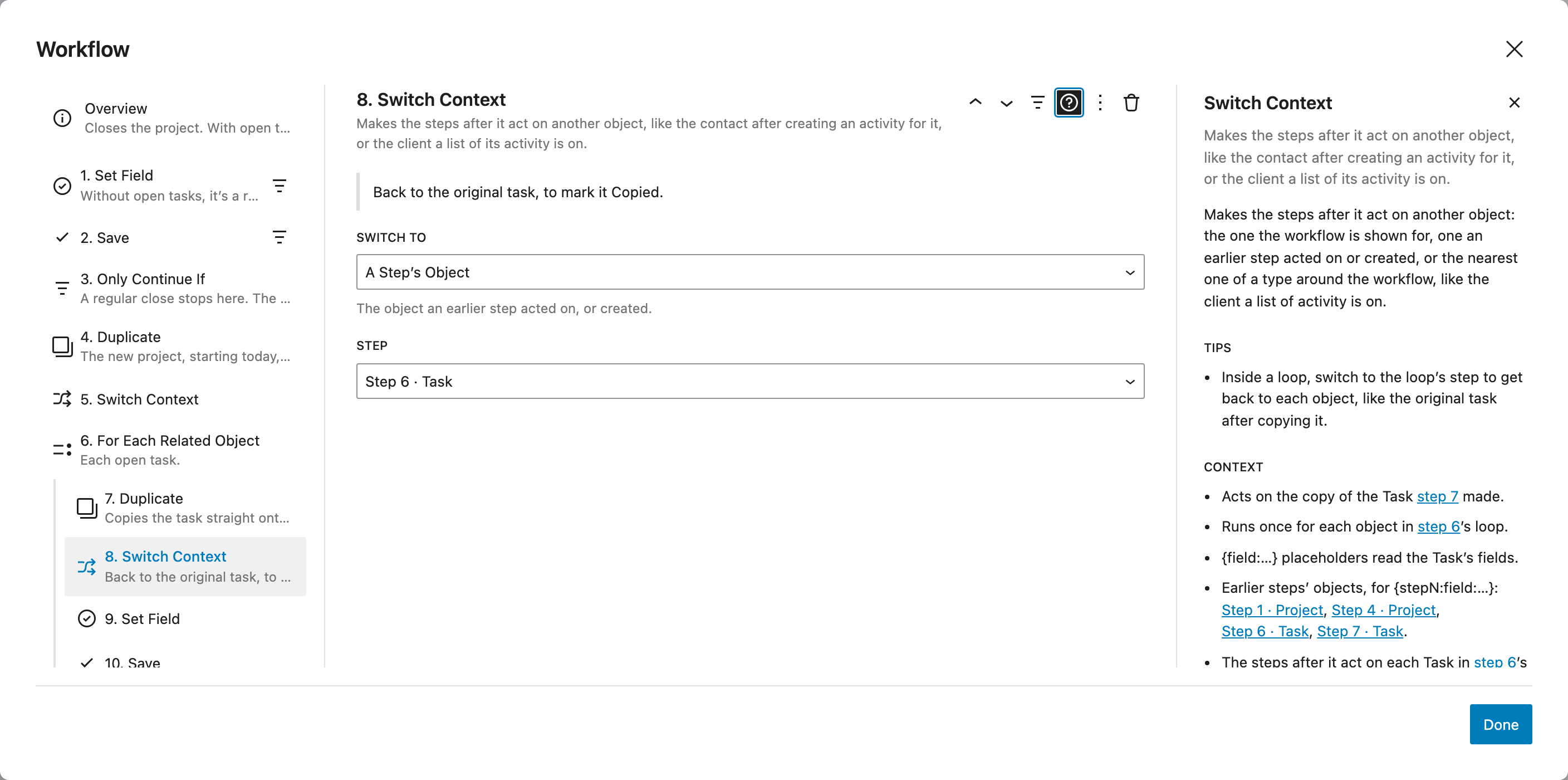This screenshot has width=1568, height=780.
Task: Delete the step using the trash icon
Action: pos(1131,103)
